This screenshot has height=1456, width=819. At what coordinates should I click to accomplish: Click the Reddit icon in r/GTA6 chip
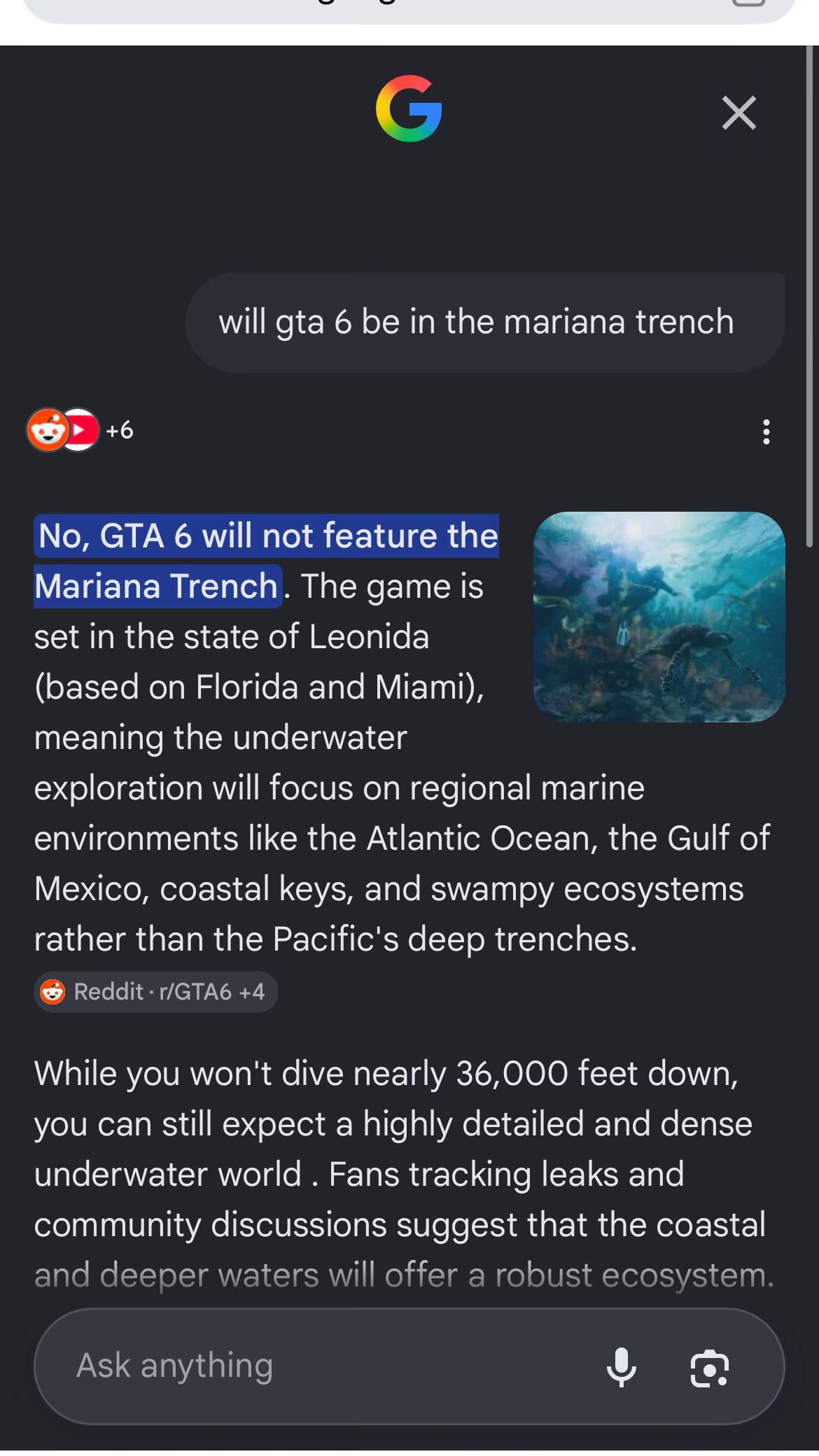(52, 991)
